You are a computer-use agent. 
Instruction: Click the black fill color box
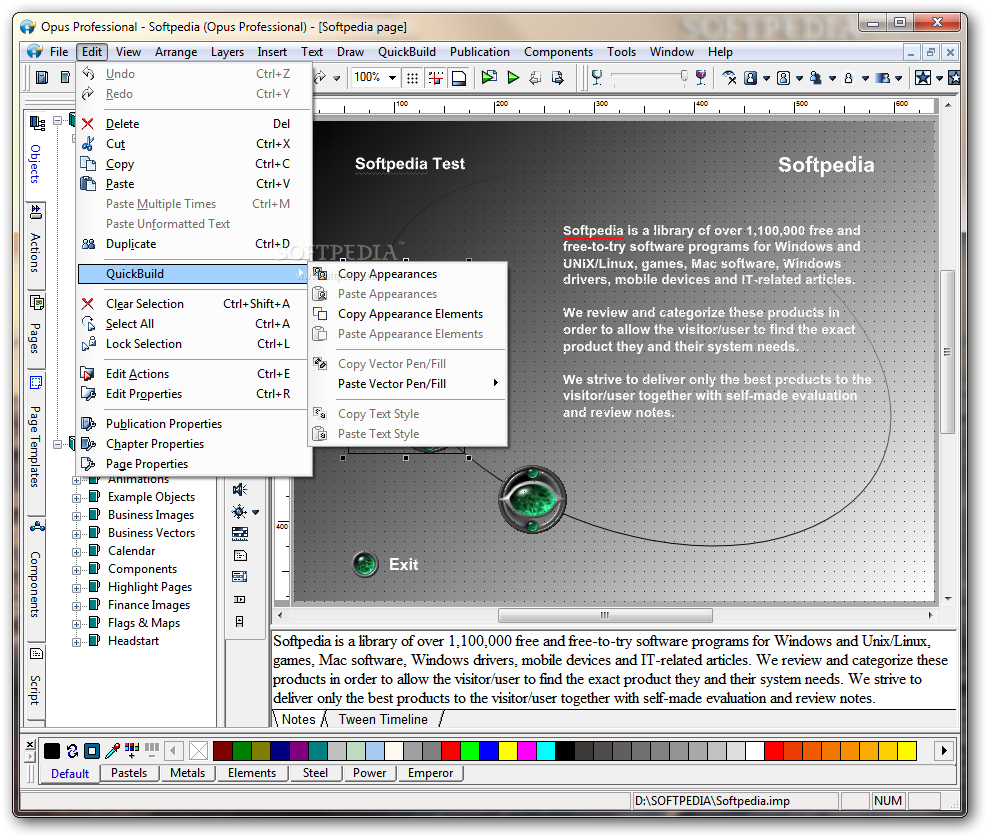click(x=52, y=750)
